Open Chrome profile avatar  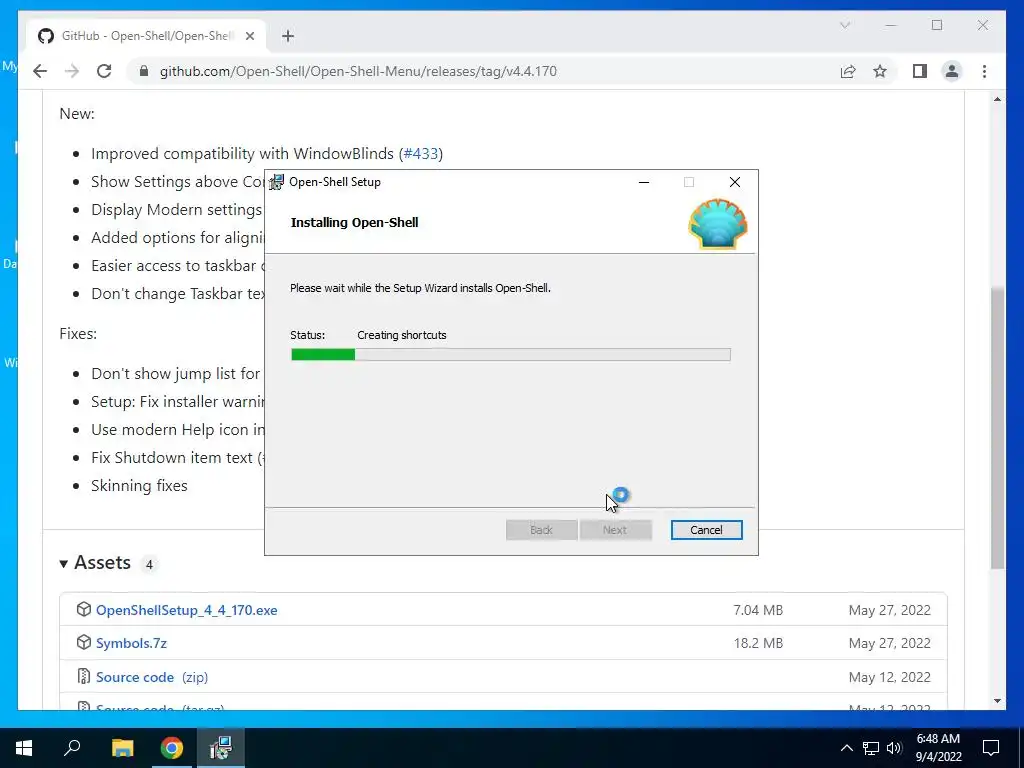point(952,71)
